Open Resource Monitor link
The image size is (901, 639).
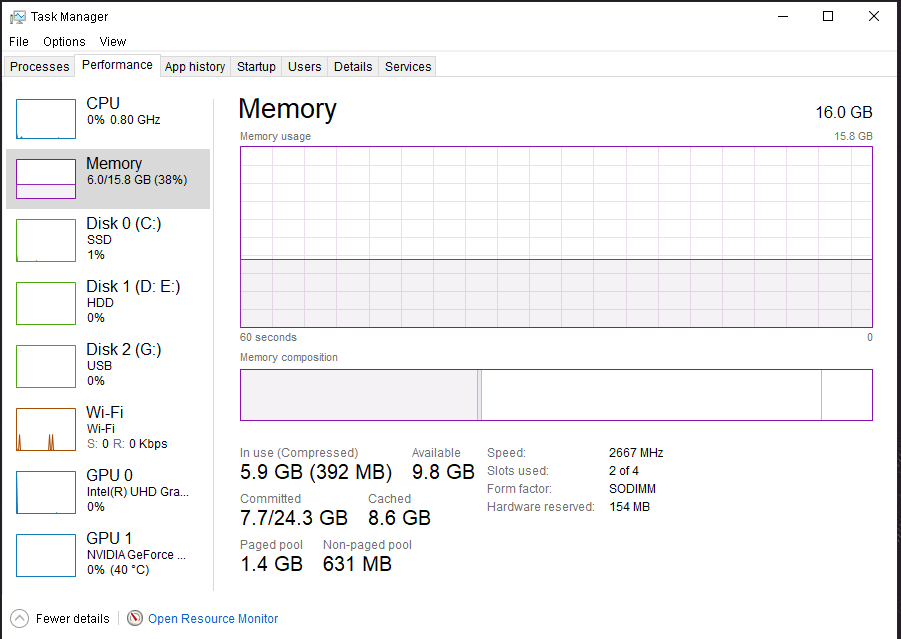(213, 619)
